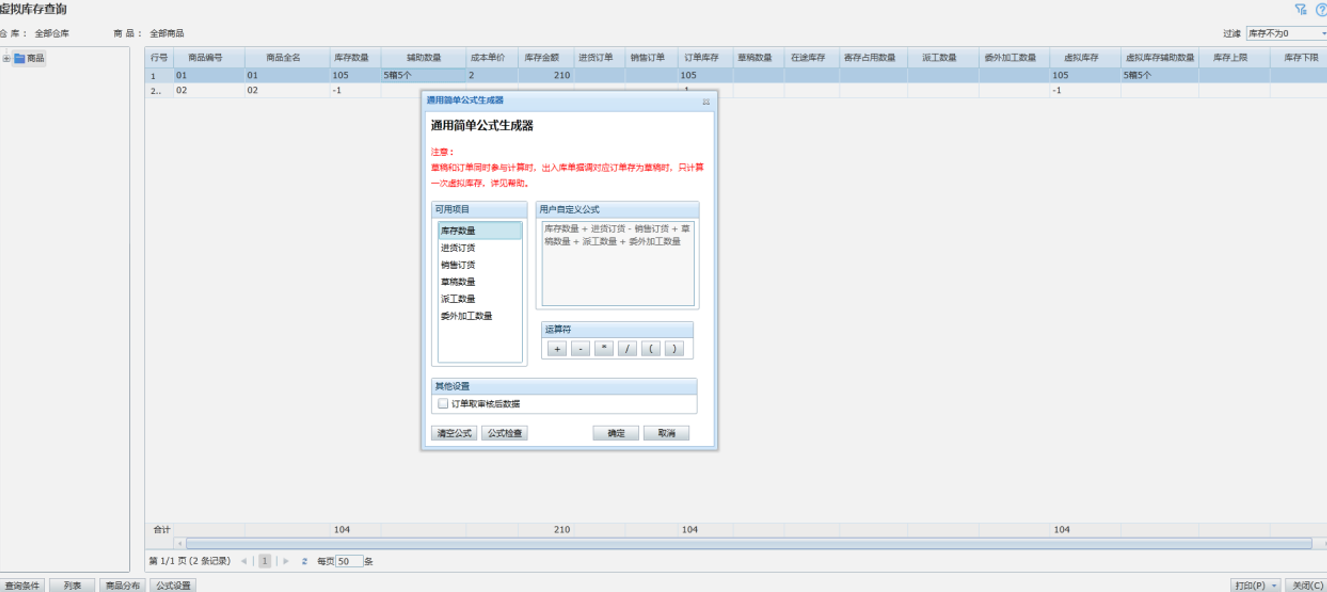The height and width of the screenshot is (592, 1327).
Task: Insert the divide operator
Action: (627, 349)
